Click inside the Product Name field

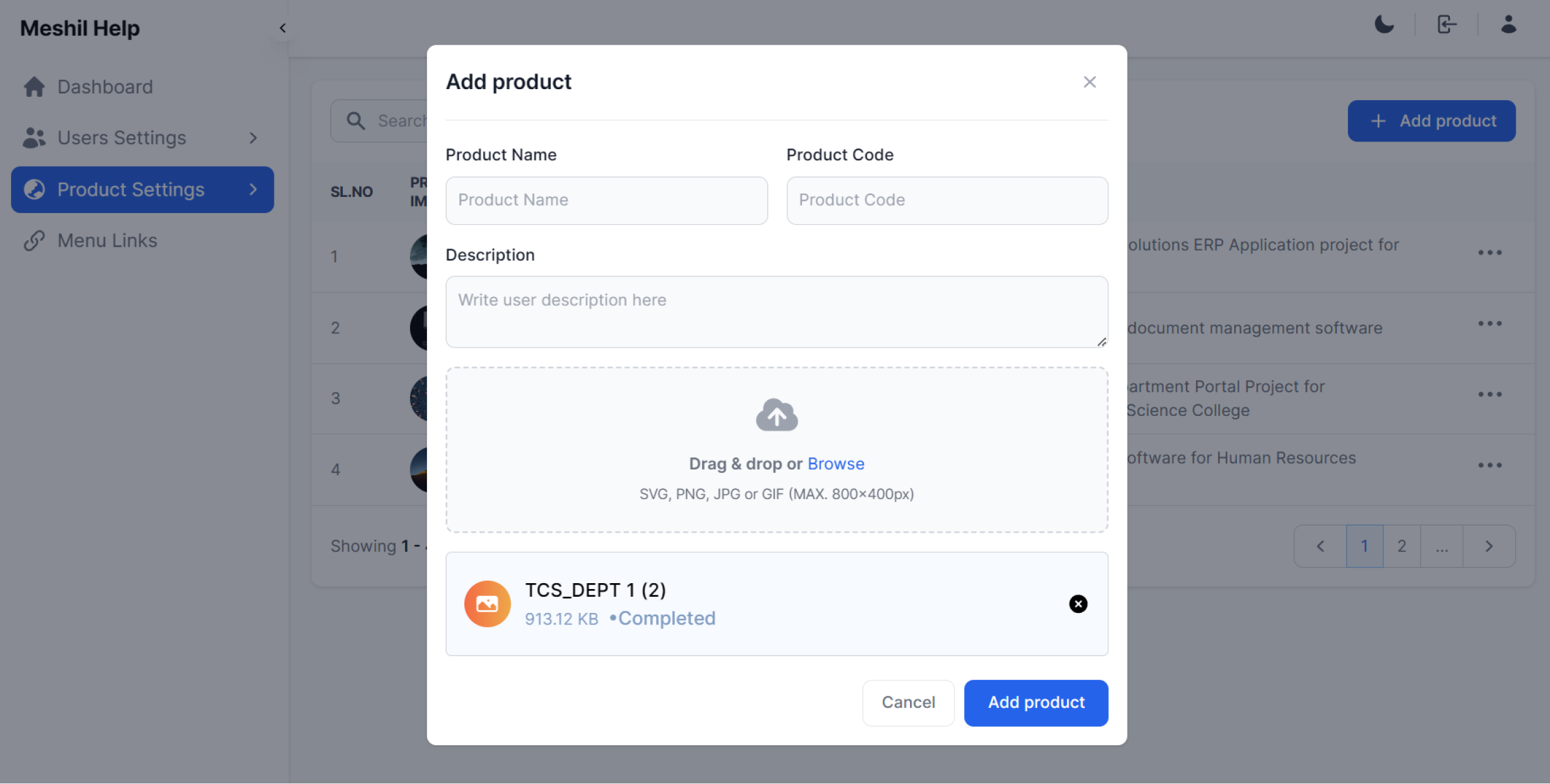point(606,200)
